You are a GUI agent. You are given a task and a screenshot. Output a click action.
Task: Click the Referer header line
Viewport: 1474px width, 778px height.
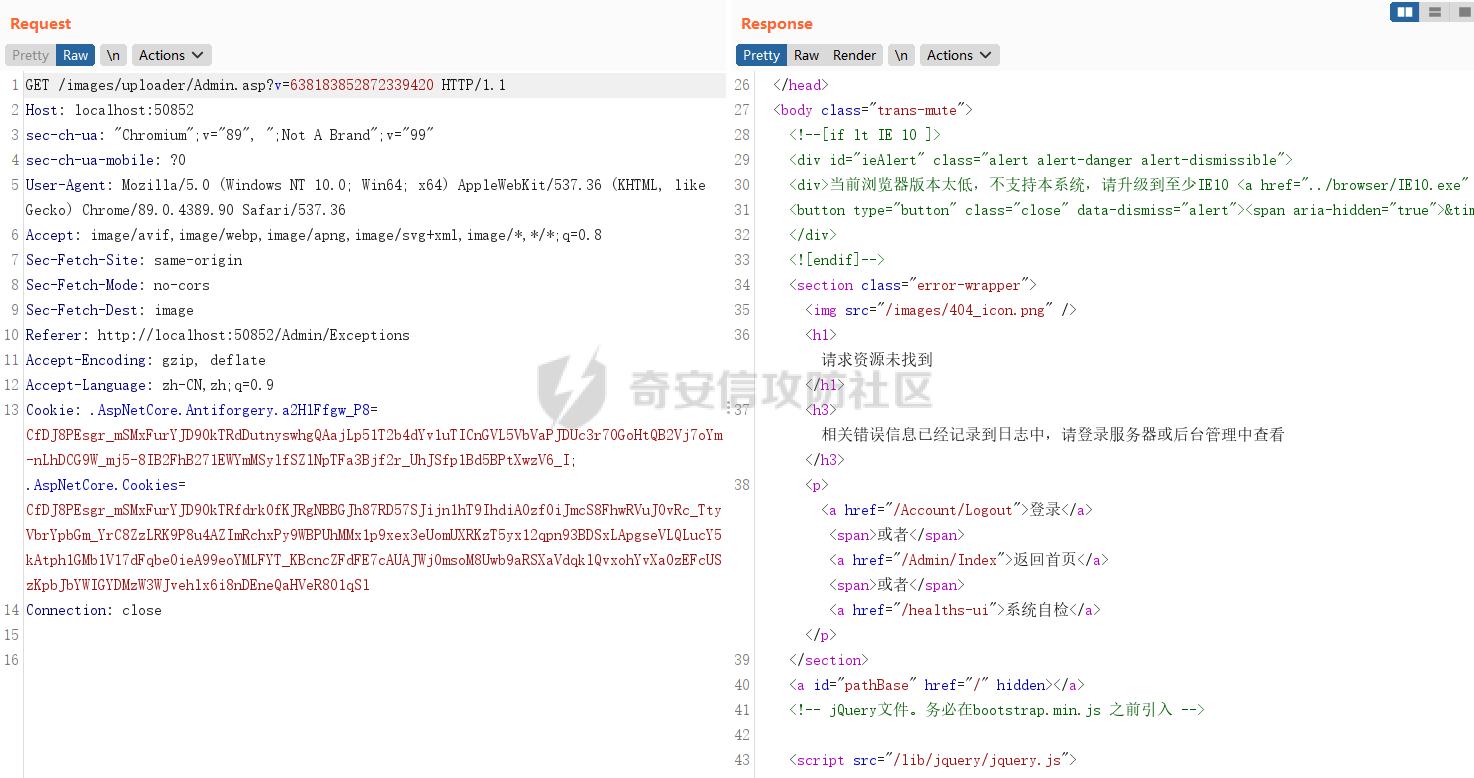coord(217,335)
